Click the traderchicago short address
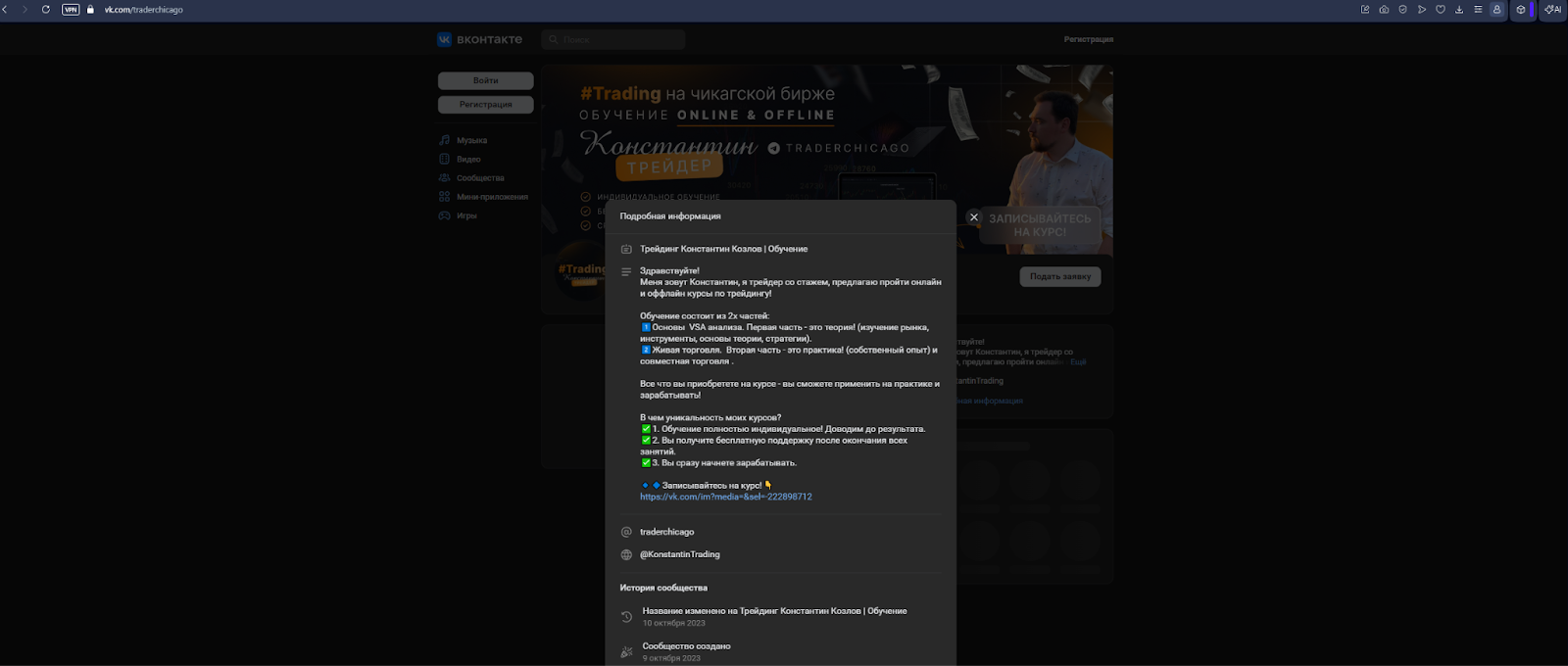This screenshot has height=666, width=1568. click(x=666, y=532)
